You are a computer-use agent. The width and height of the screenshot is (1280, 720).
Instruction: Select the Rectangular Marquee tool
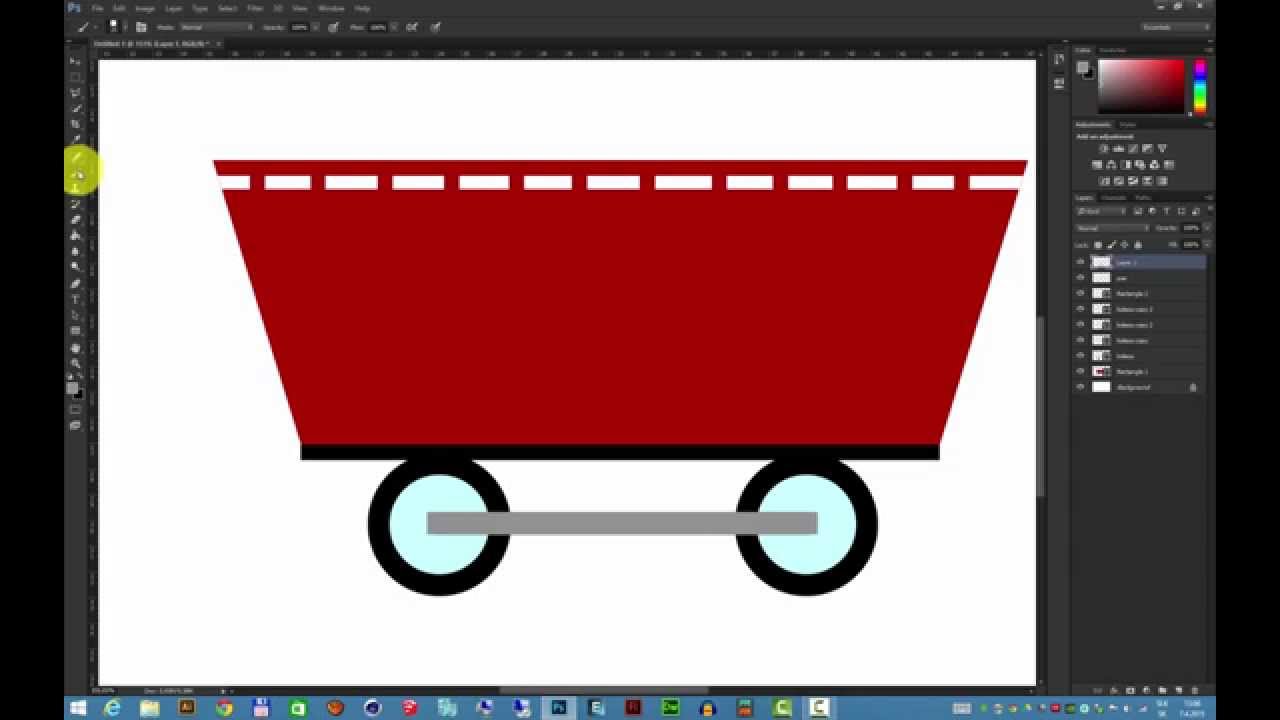75,77
